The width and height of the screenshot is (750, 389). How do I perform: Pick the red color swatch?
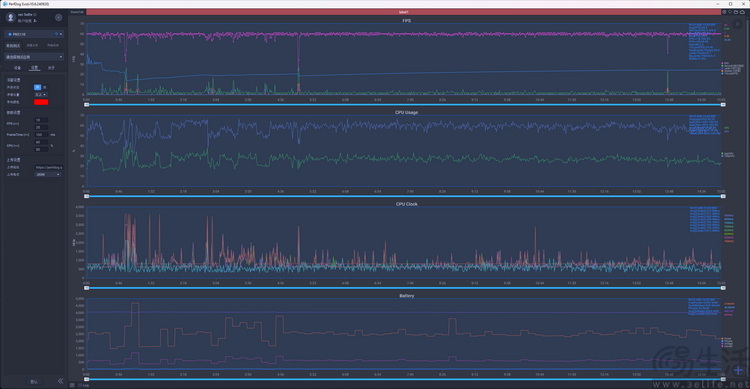click(41, 102)
